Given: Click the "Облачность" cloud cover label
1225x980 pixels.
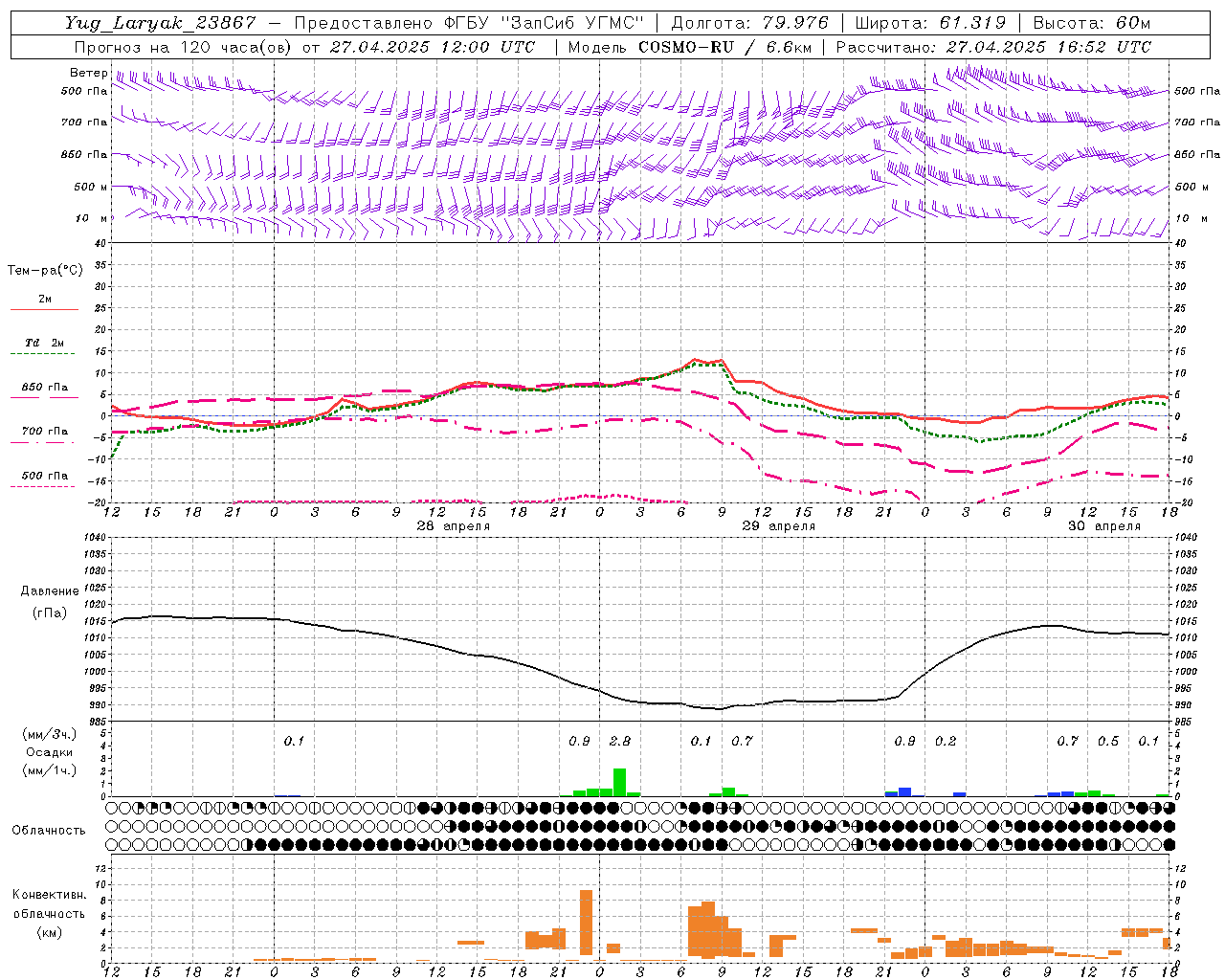Looking at the screenshot, I should [x=49, y=831].
